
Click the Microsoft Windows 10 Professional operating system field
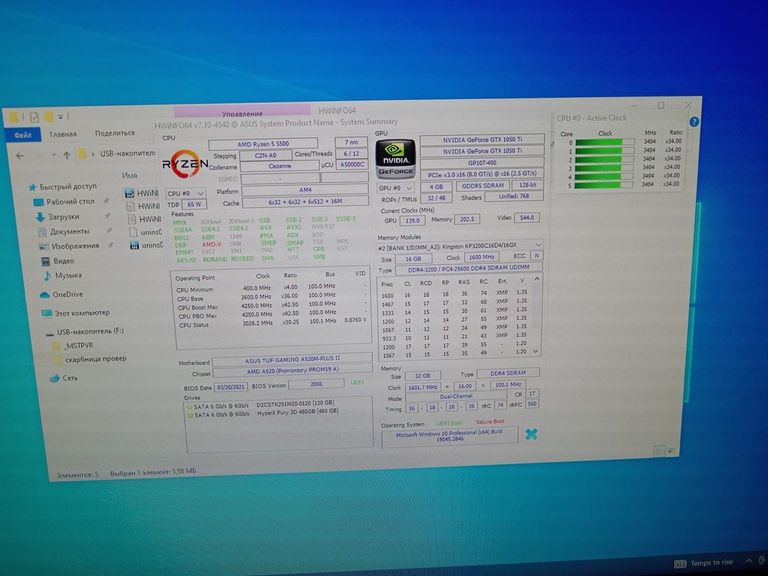point(450,436)
